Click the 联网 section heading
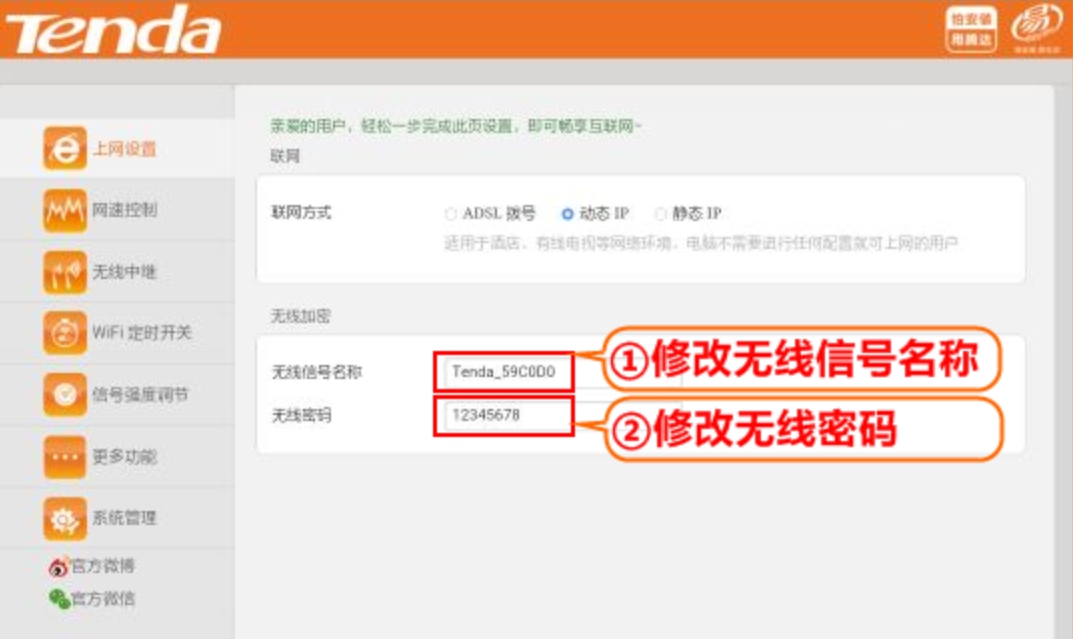 (285, 156)
